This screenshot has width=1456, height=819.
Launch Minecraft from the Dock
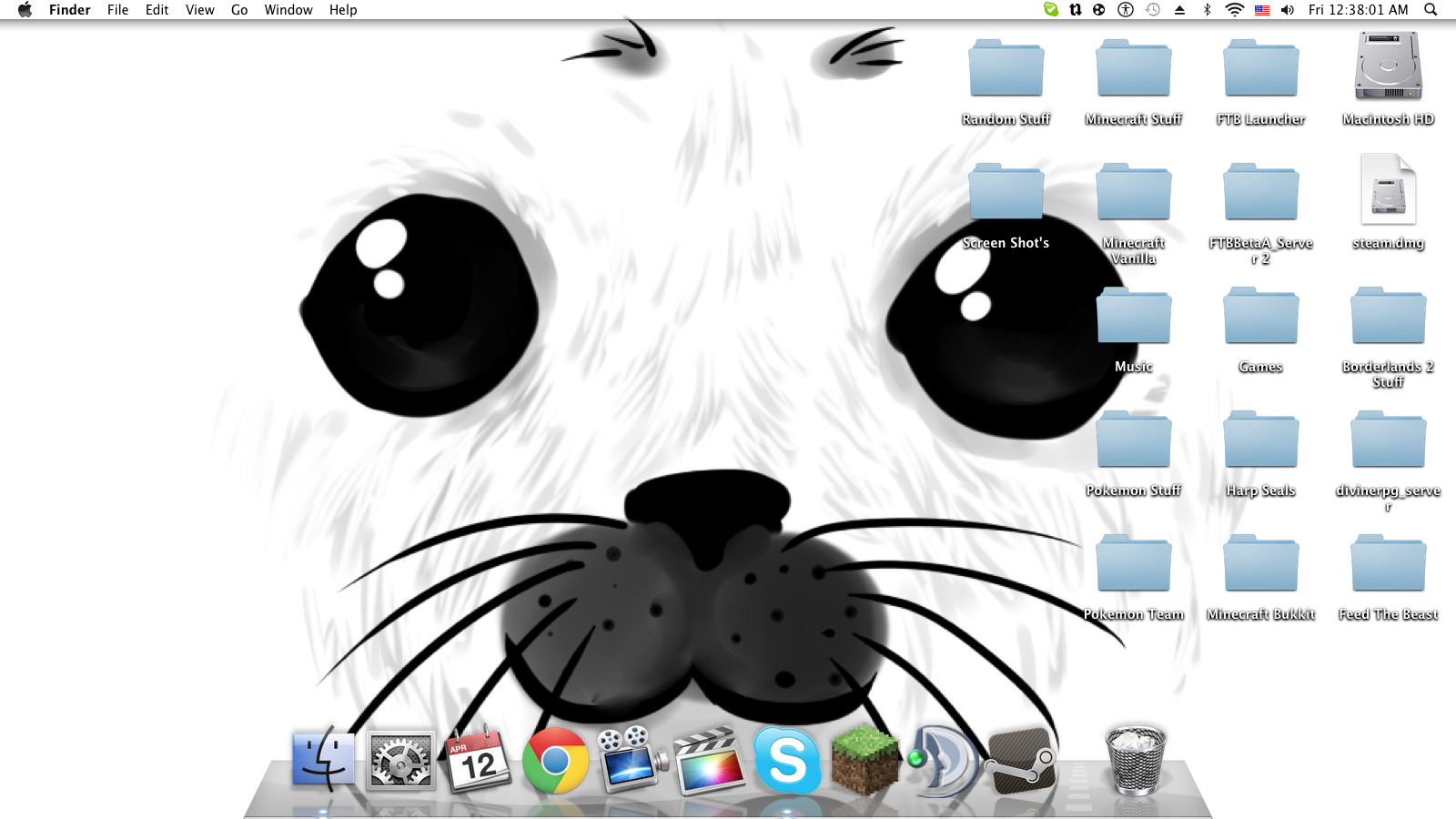(864, 759)
